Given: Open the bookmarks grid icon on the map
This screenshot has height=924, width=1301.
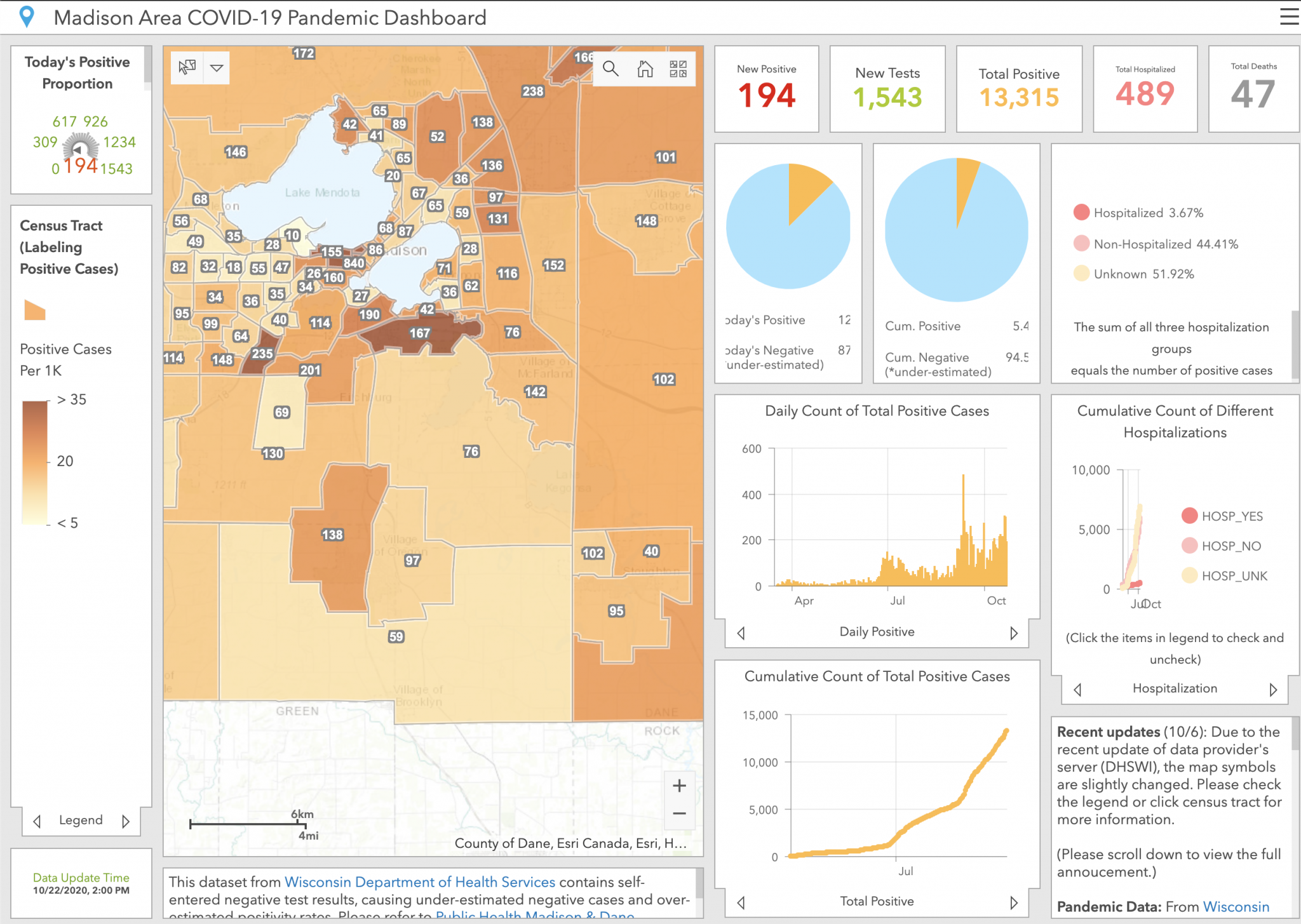Looking at the screenshot, I should coord(678,69).
